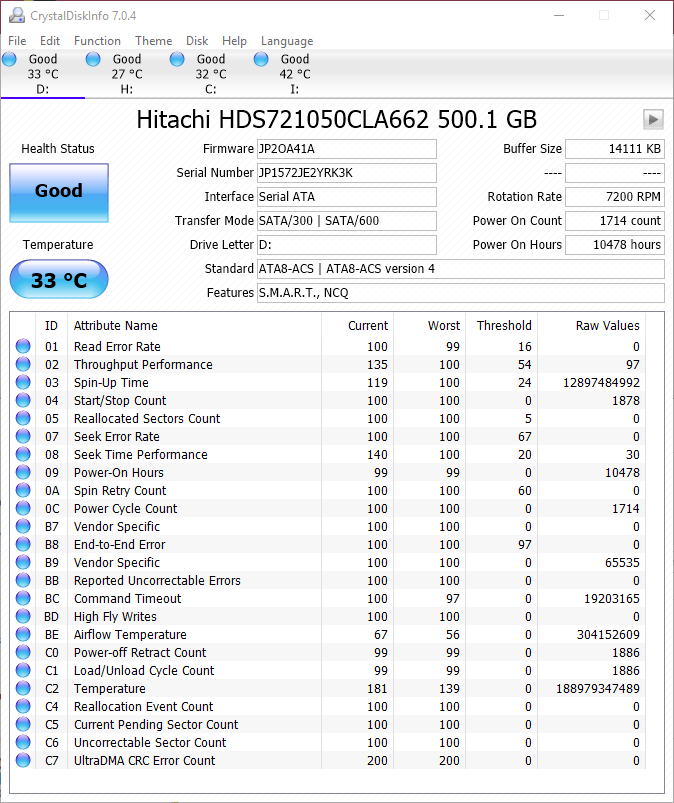
Task: Click status orb of C2 Temperature row
Action: (23, 688)
